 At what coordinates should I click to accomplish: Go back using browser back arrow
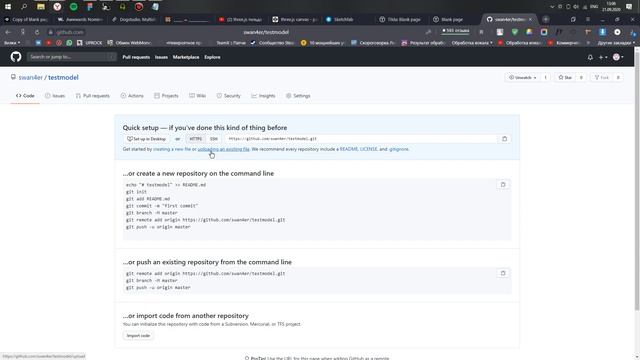8,32
